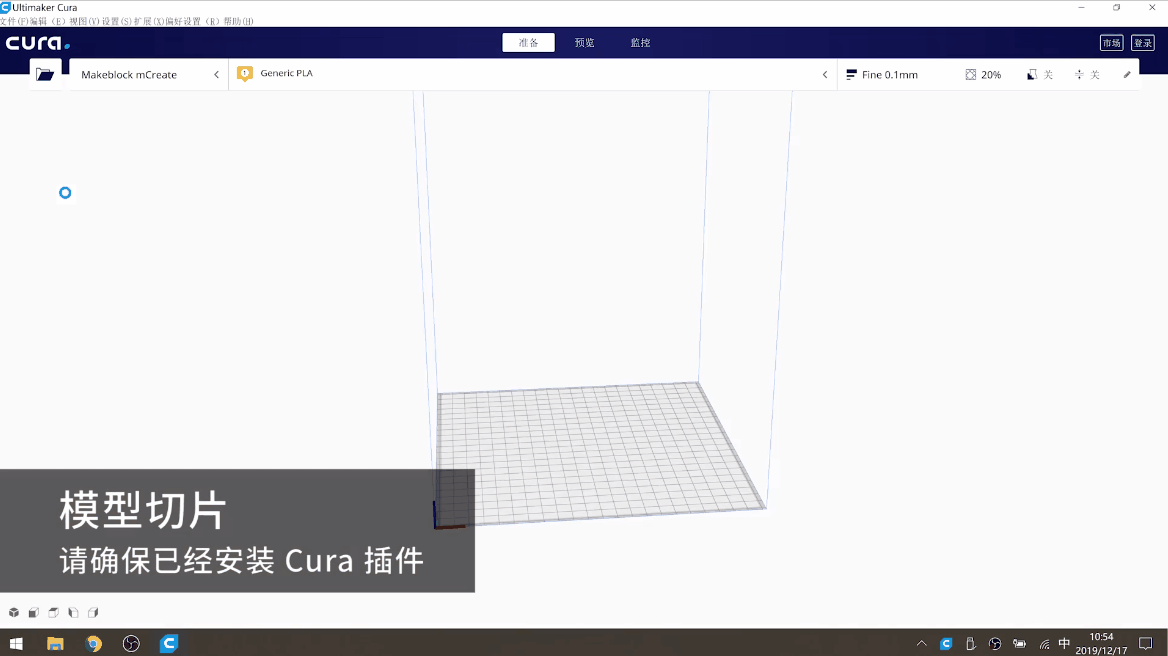Open the 编辑(E) menu
The image size is (1168, 656).
click(48, 21)
